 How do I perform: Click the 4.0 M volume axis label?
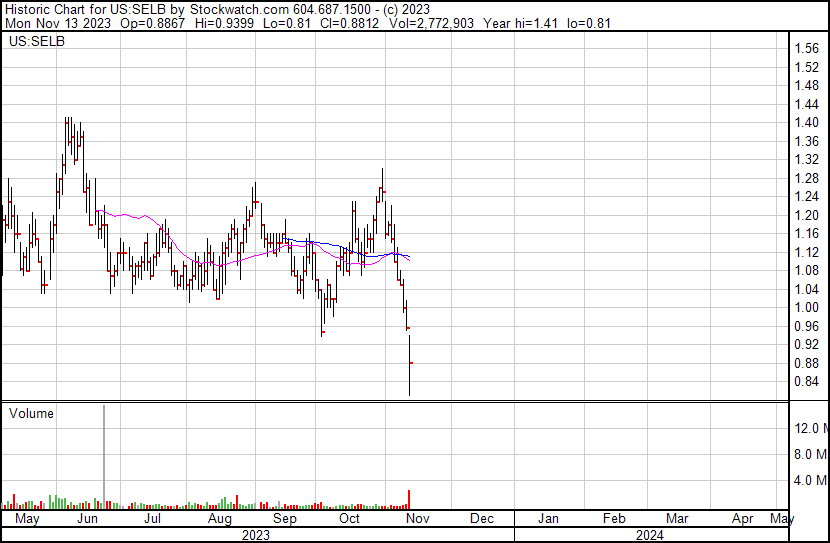(810, 480)
